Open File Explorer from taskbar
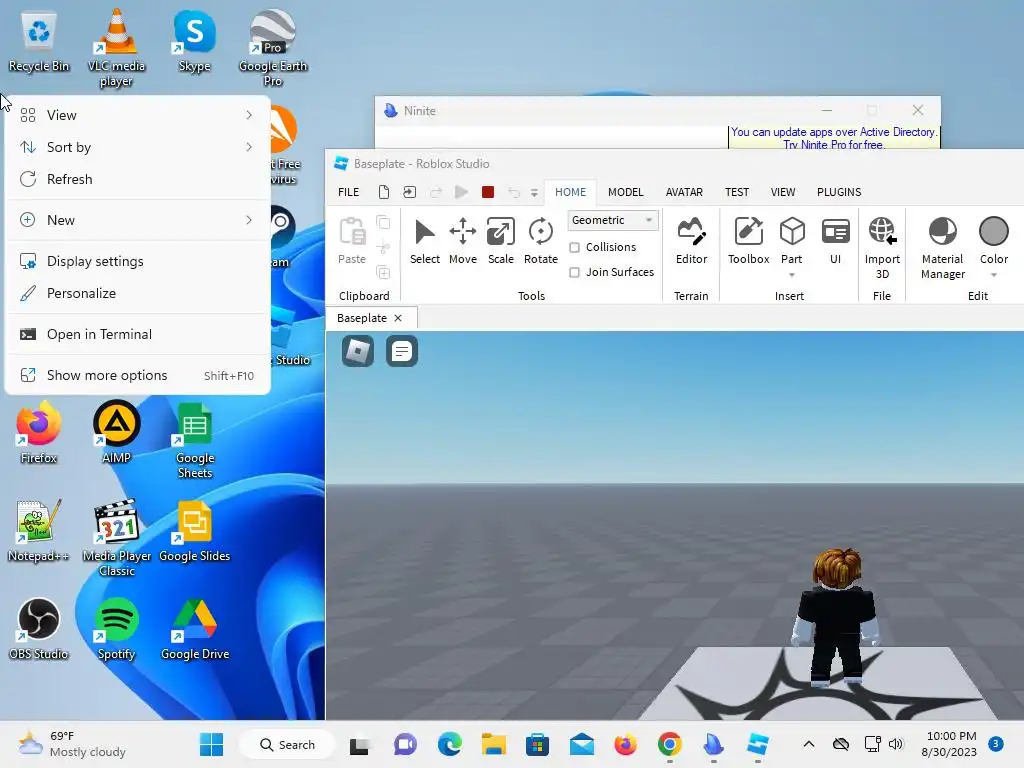This screenshot has height=768, width=1024. (494, 744)
